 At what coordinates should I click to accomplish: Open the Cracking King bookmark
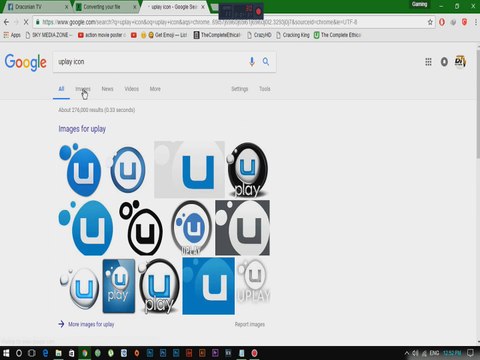(x=293, y=35)
